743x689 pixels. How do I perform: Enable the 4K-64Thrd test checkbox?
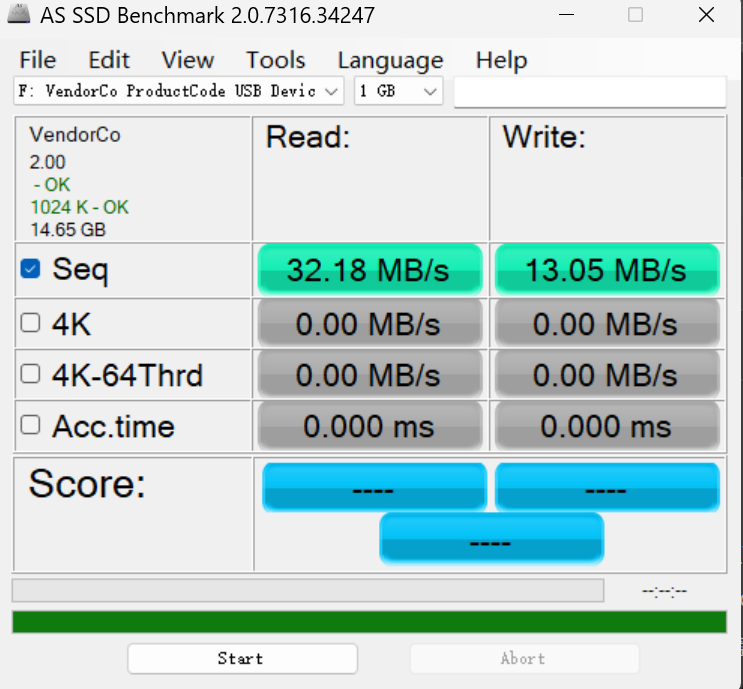coord(30,374)
